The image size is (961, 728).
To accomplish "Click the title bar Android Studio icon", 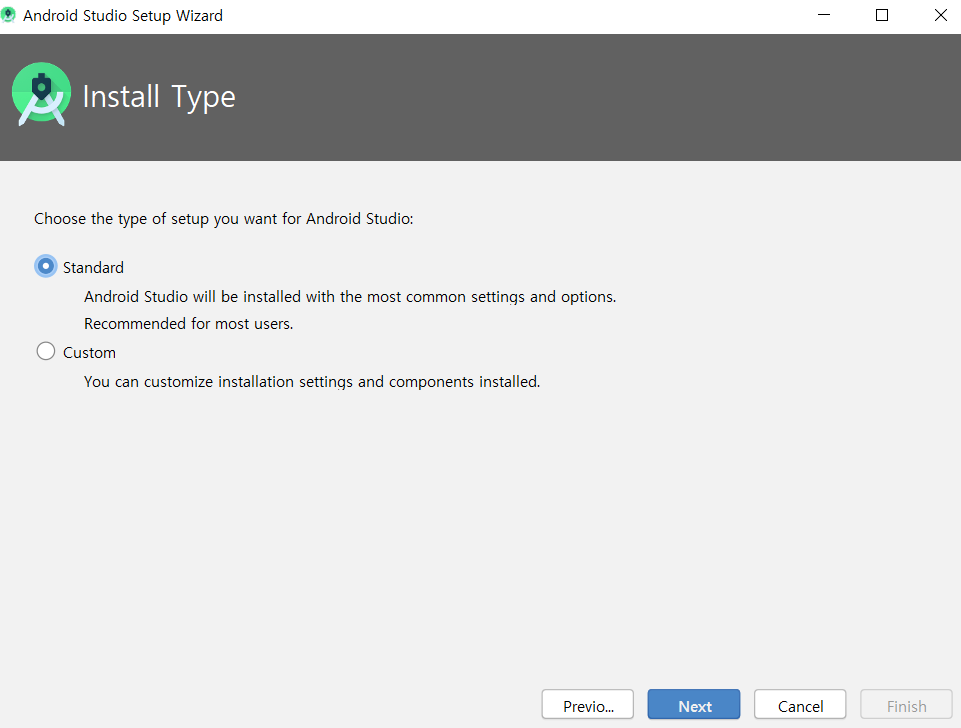I will pyautogui.click(x=8, y=15).
